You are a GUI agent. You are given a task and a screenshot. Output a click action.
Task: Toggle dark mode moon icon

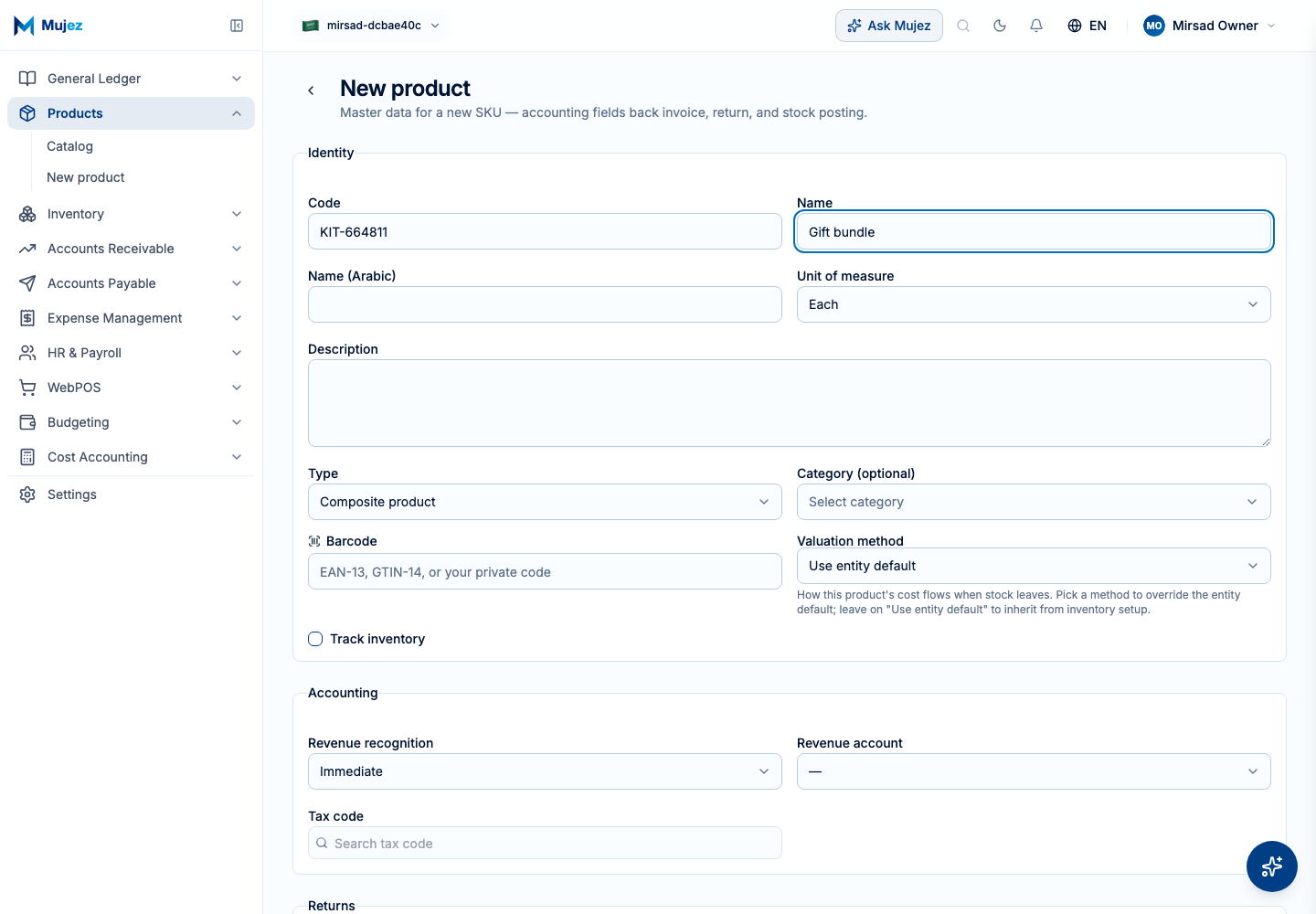pos(1000,26)
